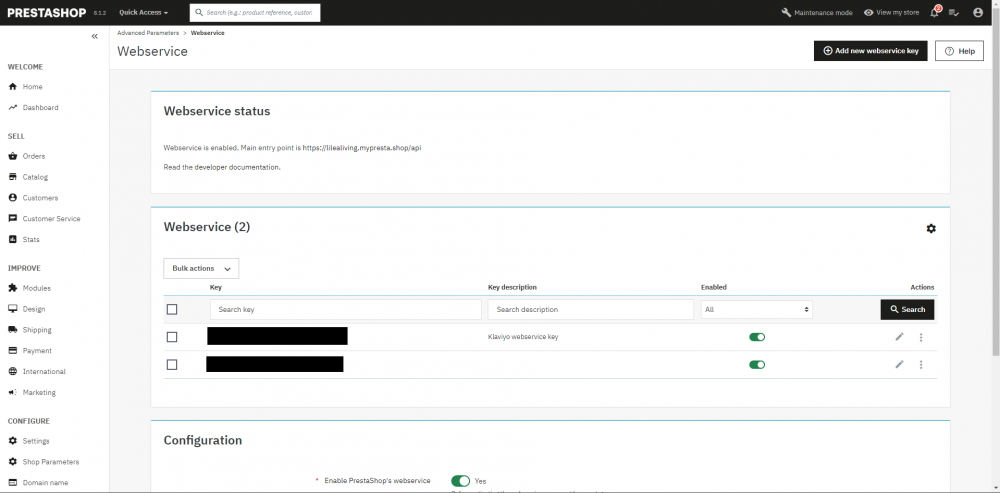Click the Orders basket icon
Screen dimensions: 1000x493
coord(12,156)
